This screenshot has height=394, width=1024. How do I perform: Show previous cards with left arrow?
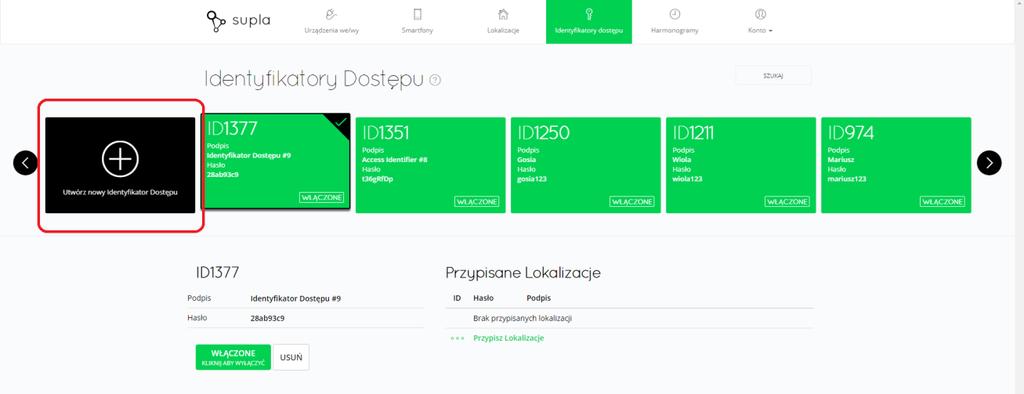click(25, 163)
